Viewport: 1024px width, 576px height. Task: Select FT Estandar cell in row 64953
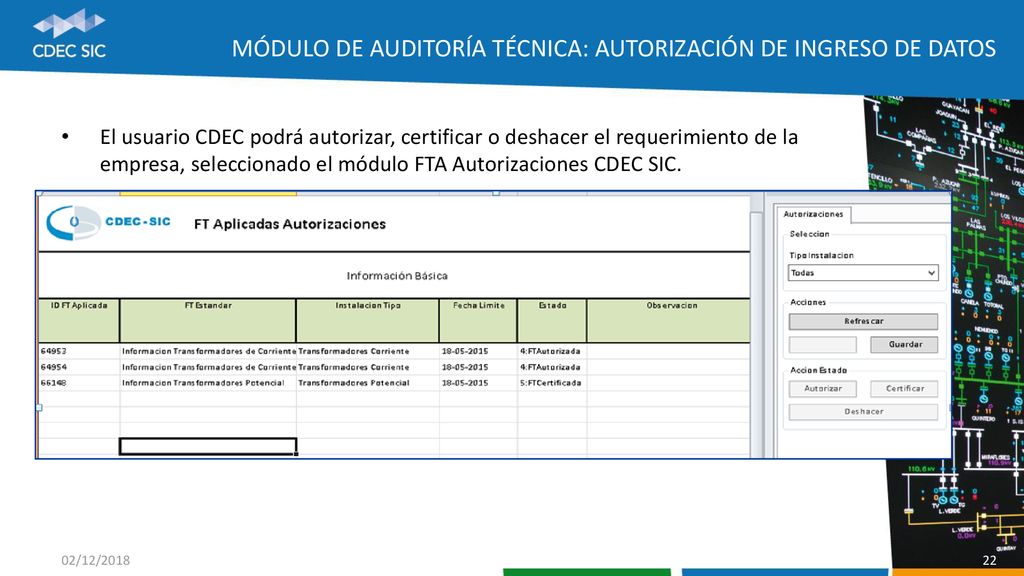click(208, 351)
